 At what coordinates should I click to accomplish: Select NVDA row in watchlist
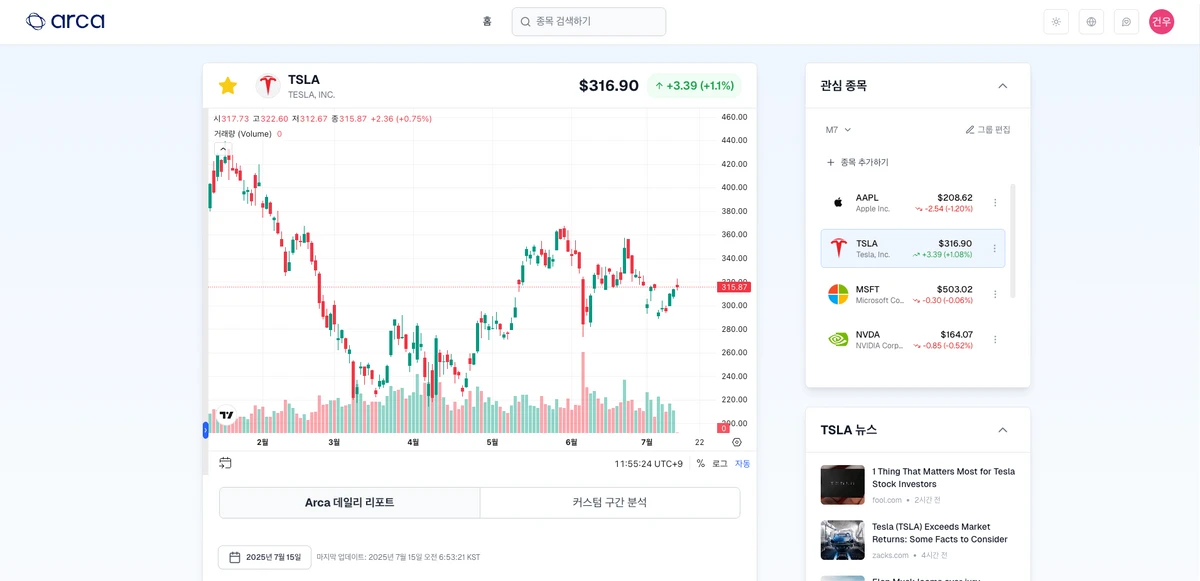[913, 339]
